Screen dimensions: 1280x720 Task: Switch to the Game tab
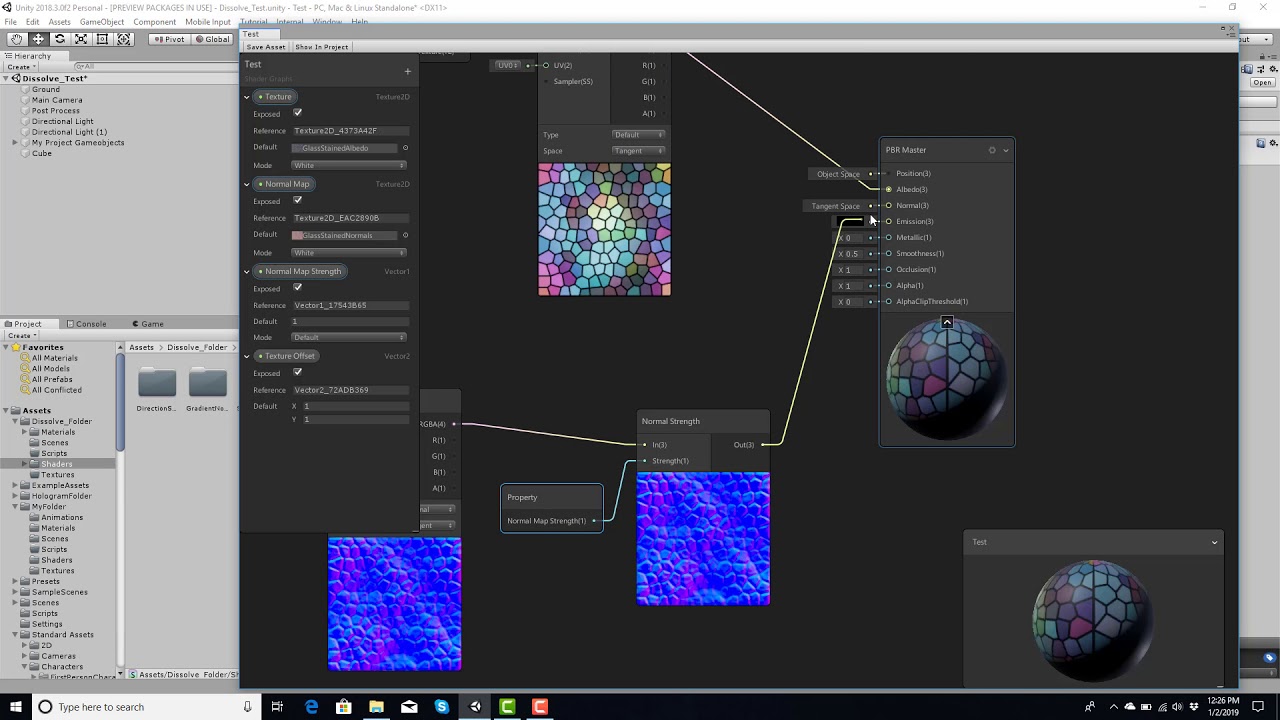[147, 324]
